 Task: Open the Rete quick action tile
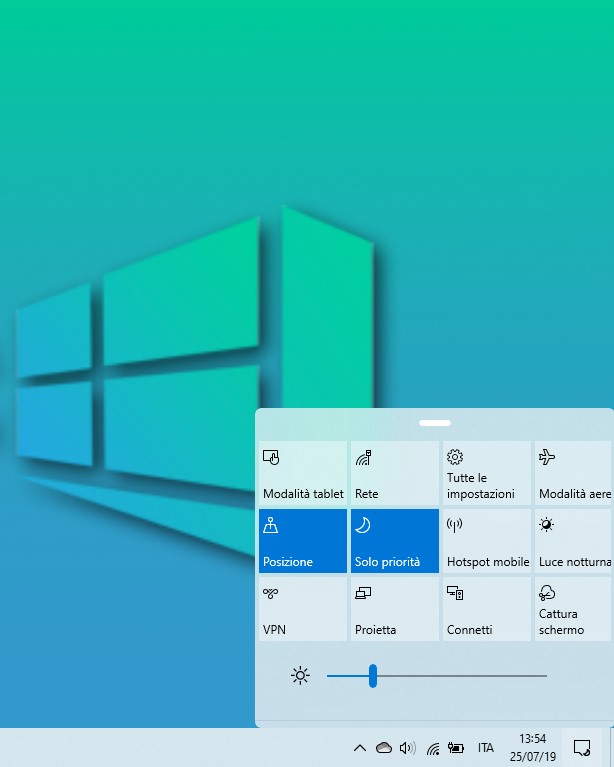pyautogui.click(x=395, y=473)
